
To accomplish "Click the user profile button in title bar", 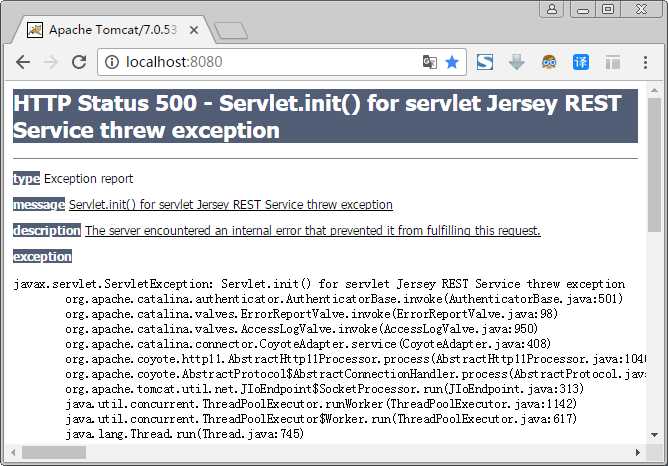I will pos(552,9).
